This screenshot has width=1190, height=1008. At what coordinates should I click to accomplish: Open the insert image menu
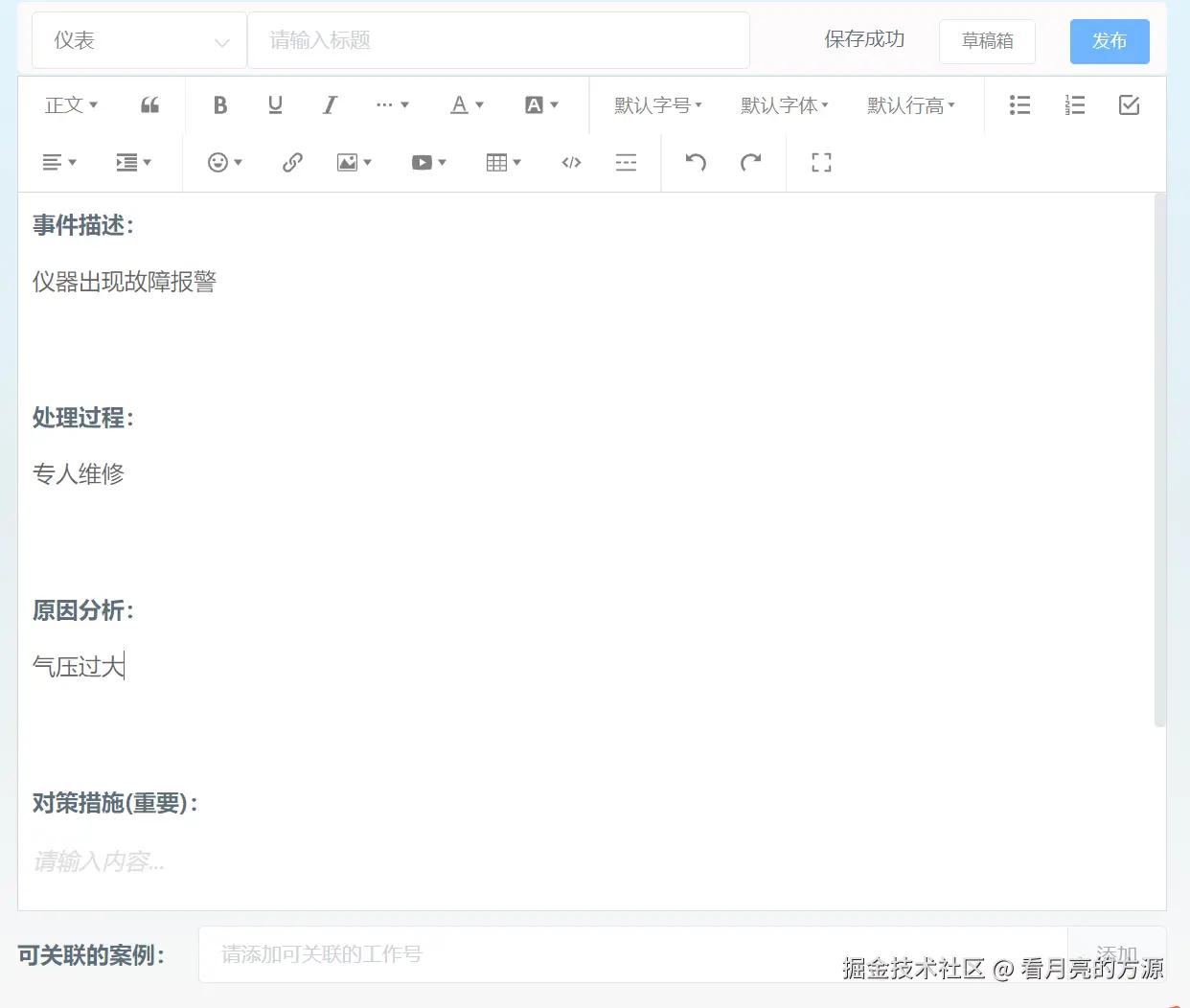click(x=355, y=163)
